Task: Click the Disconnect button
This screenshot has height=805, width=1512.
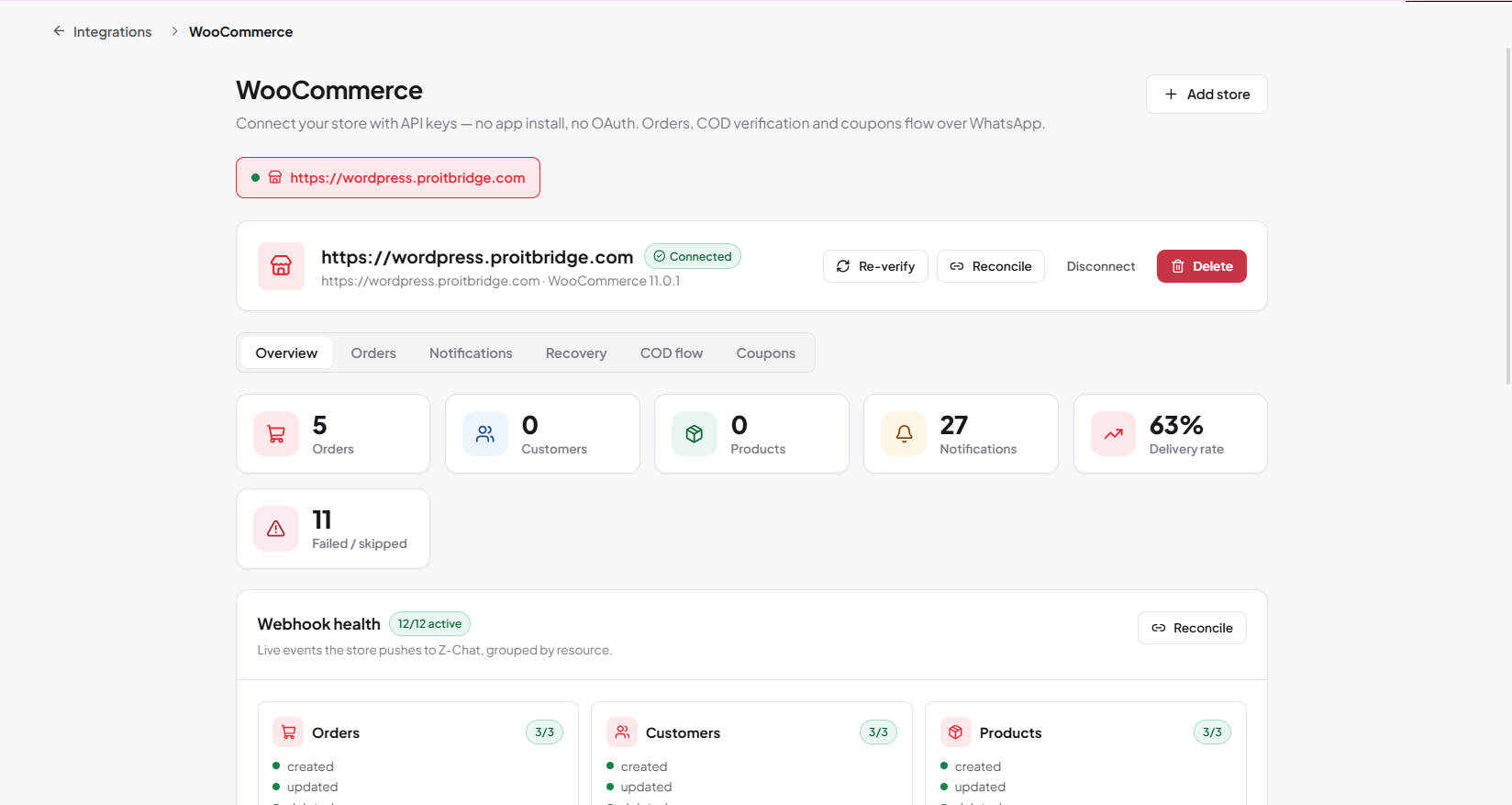Action: pos(1101,266)
